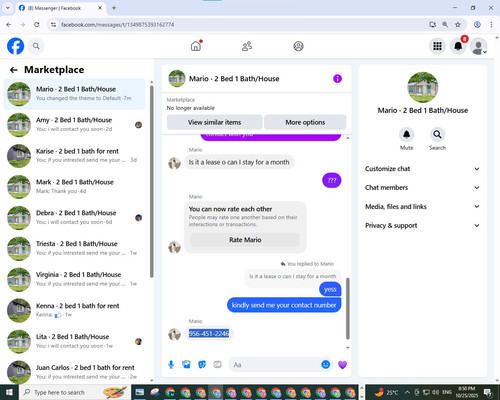Open the Friends icon in top navigation
This screenshot has height=400, width=500.
[247, 46]
